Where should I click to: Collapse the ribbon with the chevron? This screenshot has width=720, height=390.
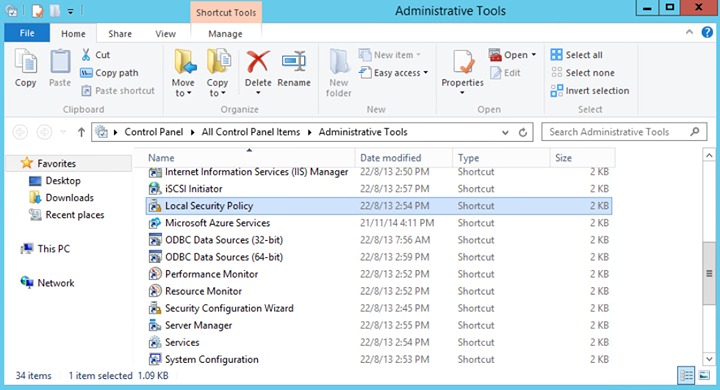[689, 32]
